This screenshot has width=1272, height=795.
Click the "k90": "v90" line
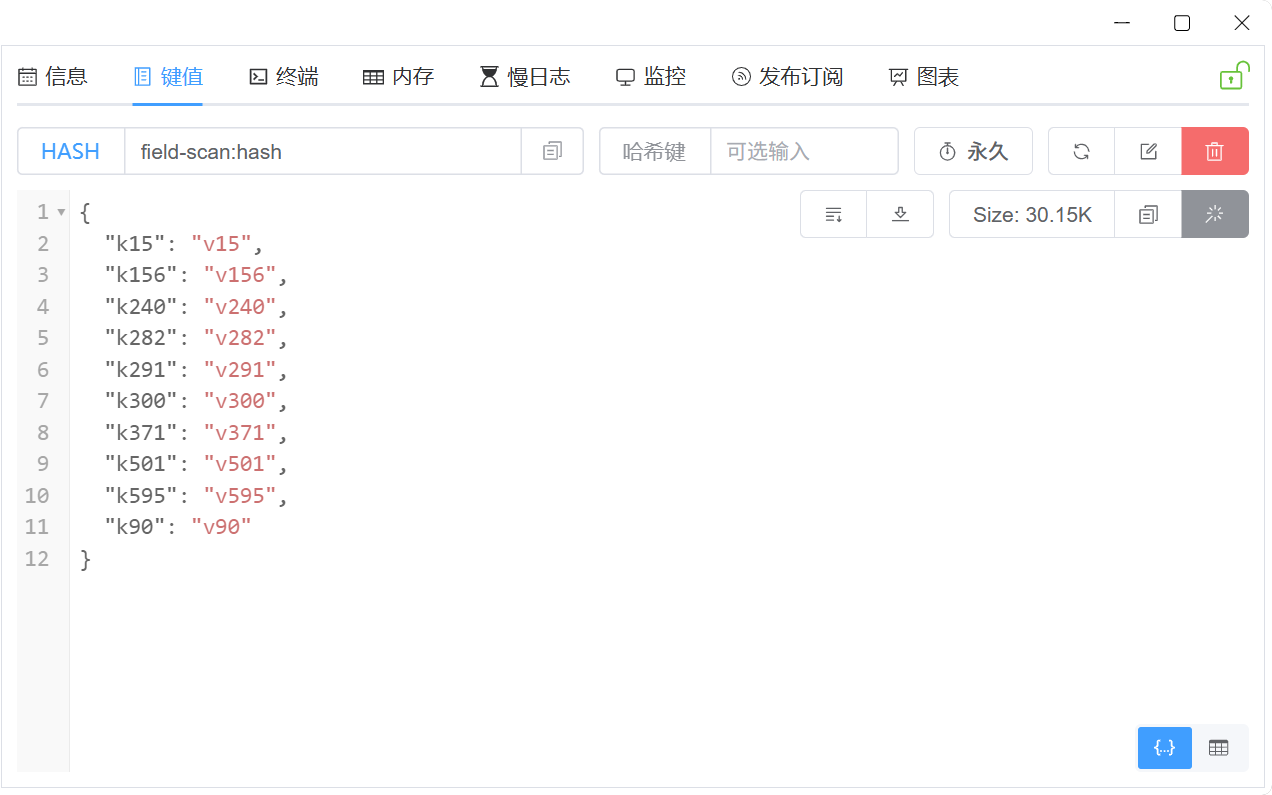click(x=177, y=527)
